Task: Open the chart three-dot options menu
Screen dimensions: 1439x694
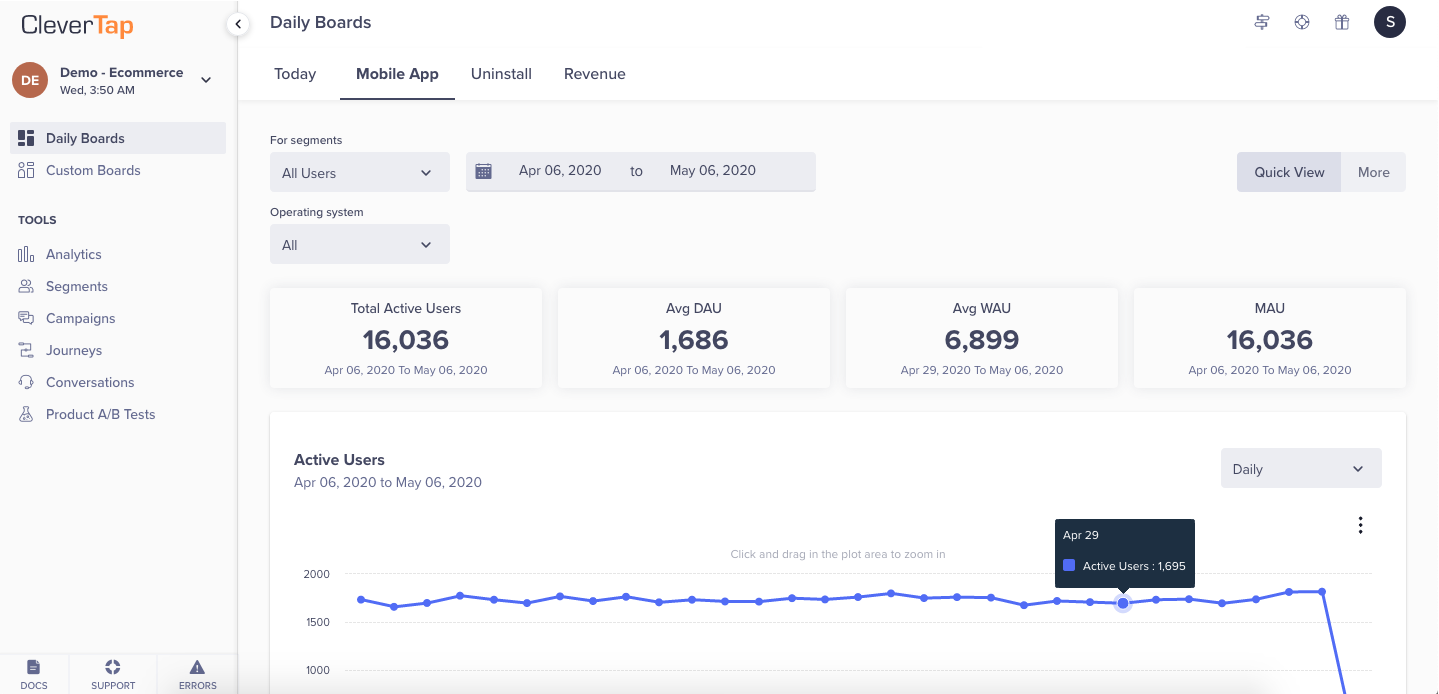Action: pyautogui.click(x=1360, y=525)
